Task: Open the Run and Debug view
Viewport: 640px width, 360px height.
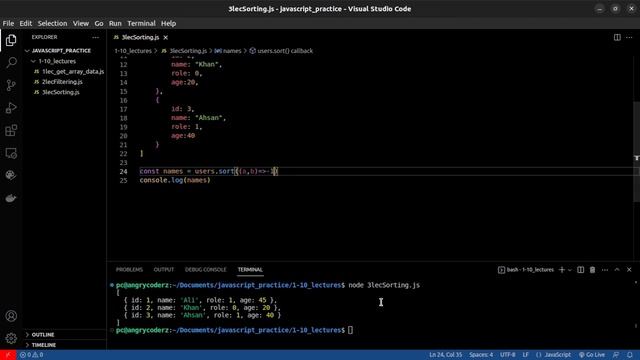Action: tap(11, 108)
